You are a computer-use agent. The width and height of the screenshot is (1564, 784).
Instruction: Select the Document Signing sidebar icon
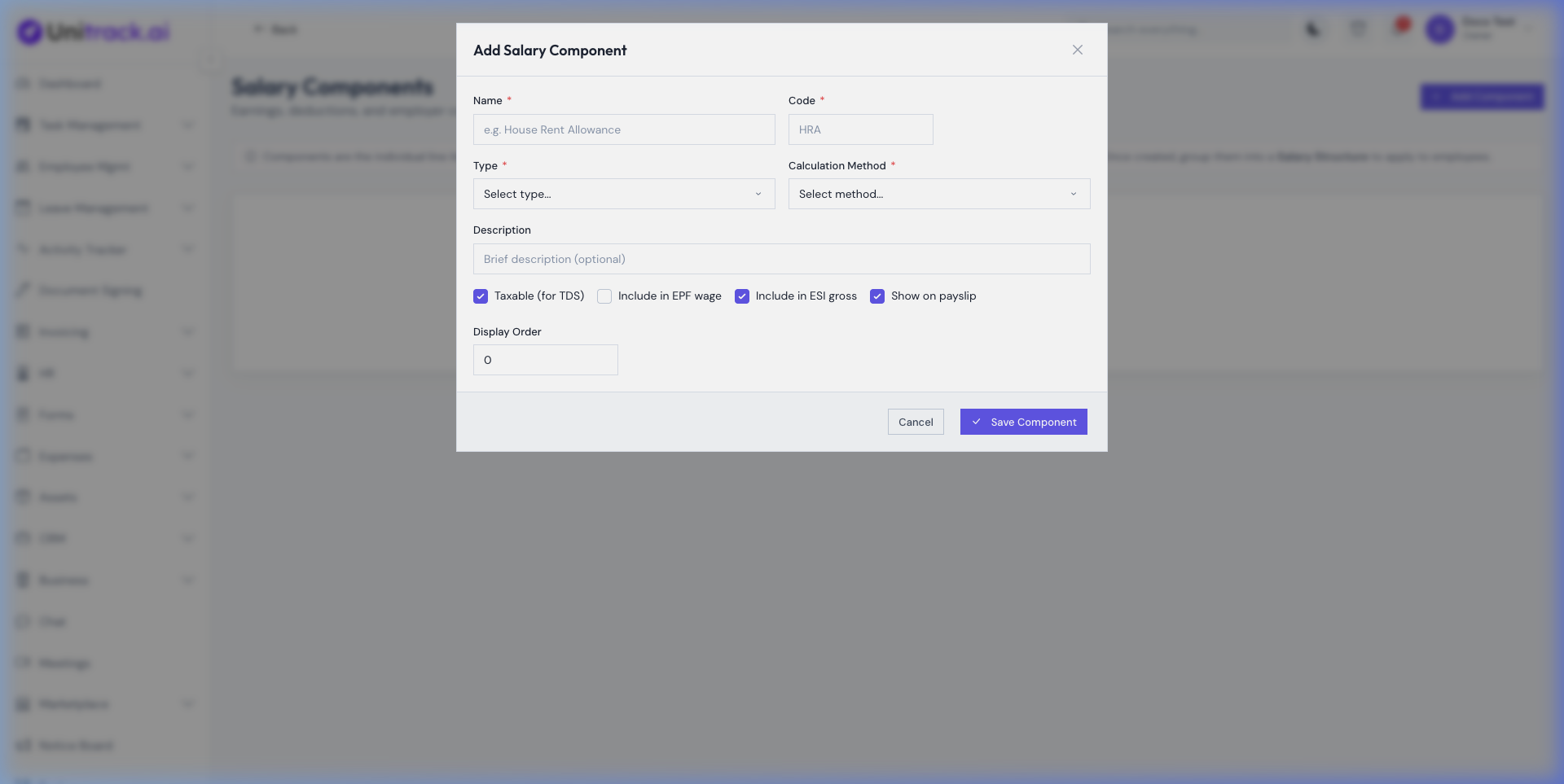tap(22, 290)
